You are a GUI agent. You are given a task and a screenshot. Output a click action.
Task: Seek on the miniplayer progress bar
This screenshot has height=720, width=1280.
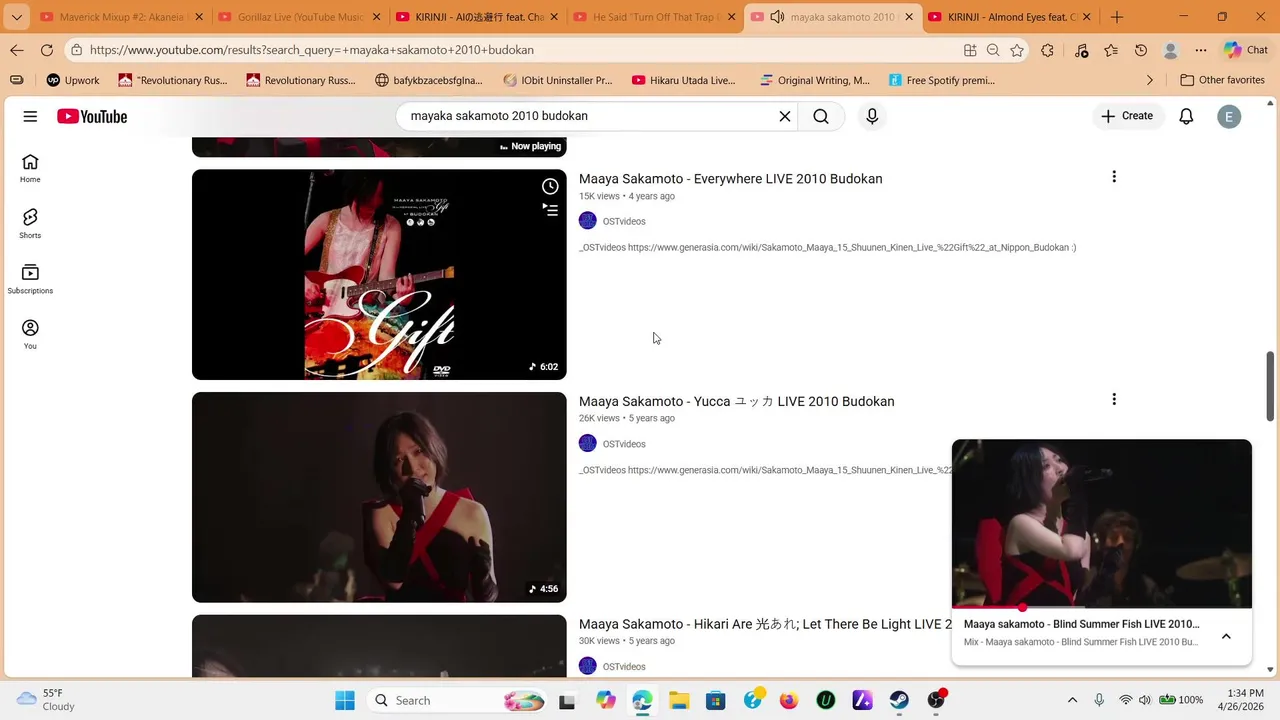click(x=1102, y=607)
